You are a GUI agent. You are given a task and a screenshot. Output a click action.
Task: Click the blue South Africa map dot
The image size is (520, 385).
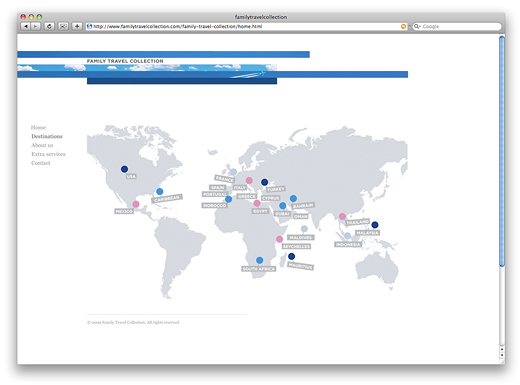tap(259, 260)
